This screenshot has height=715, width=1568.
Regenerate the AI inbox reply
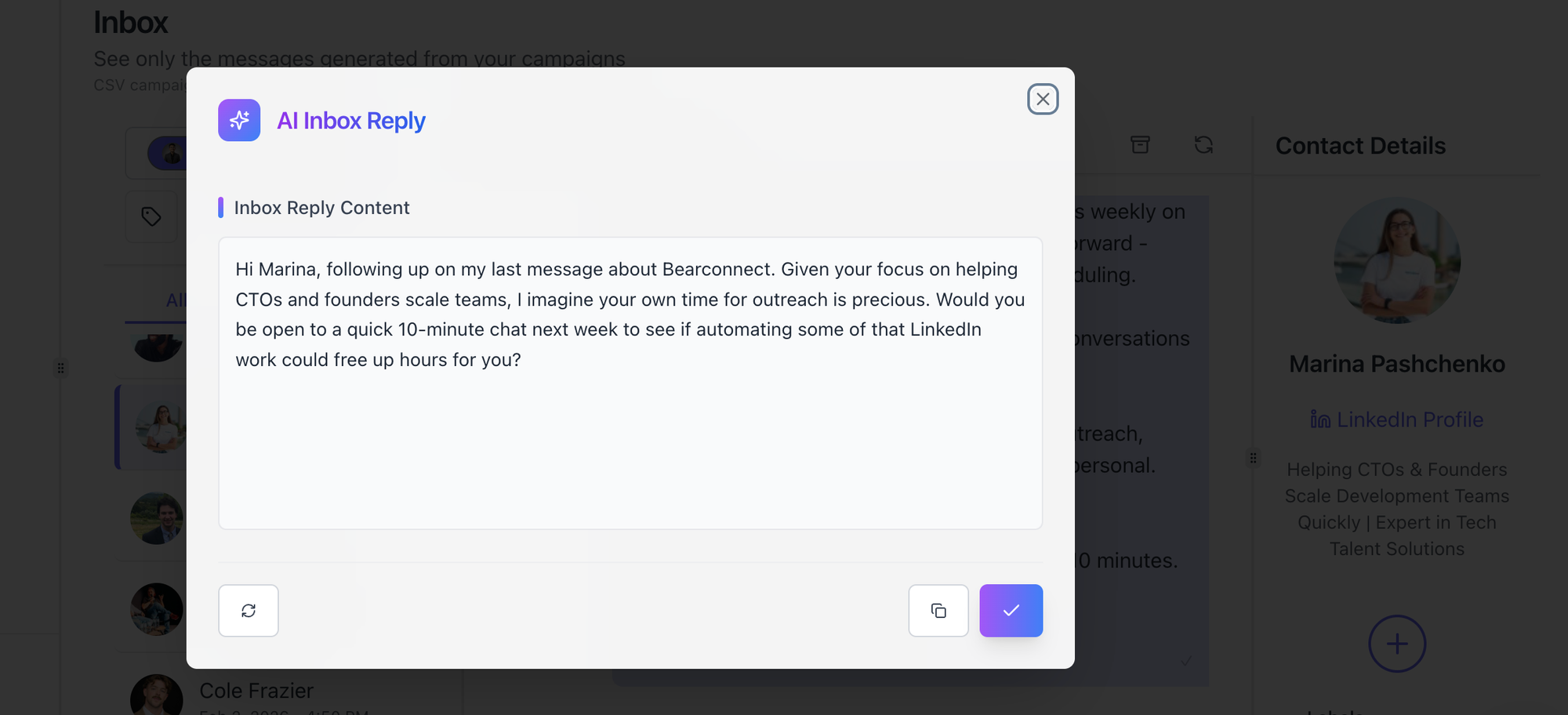[x=249, y=611]
